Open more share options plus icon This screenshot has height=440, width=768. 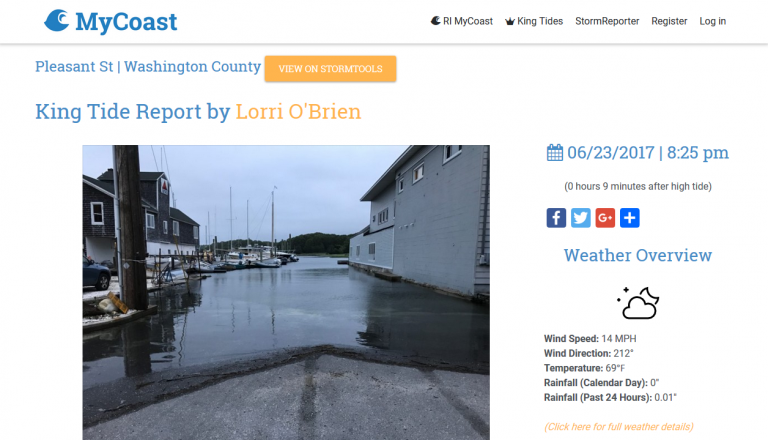629,218
